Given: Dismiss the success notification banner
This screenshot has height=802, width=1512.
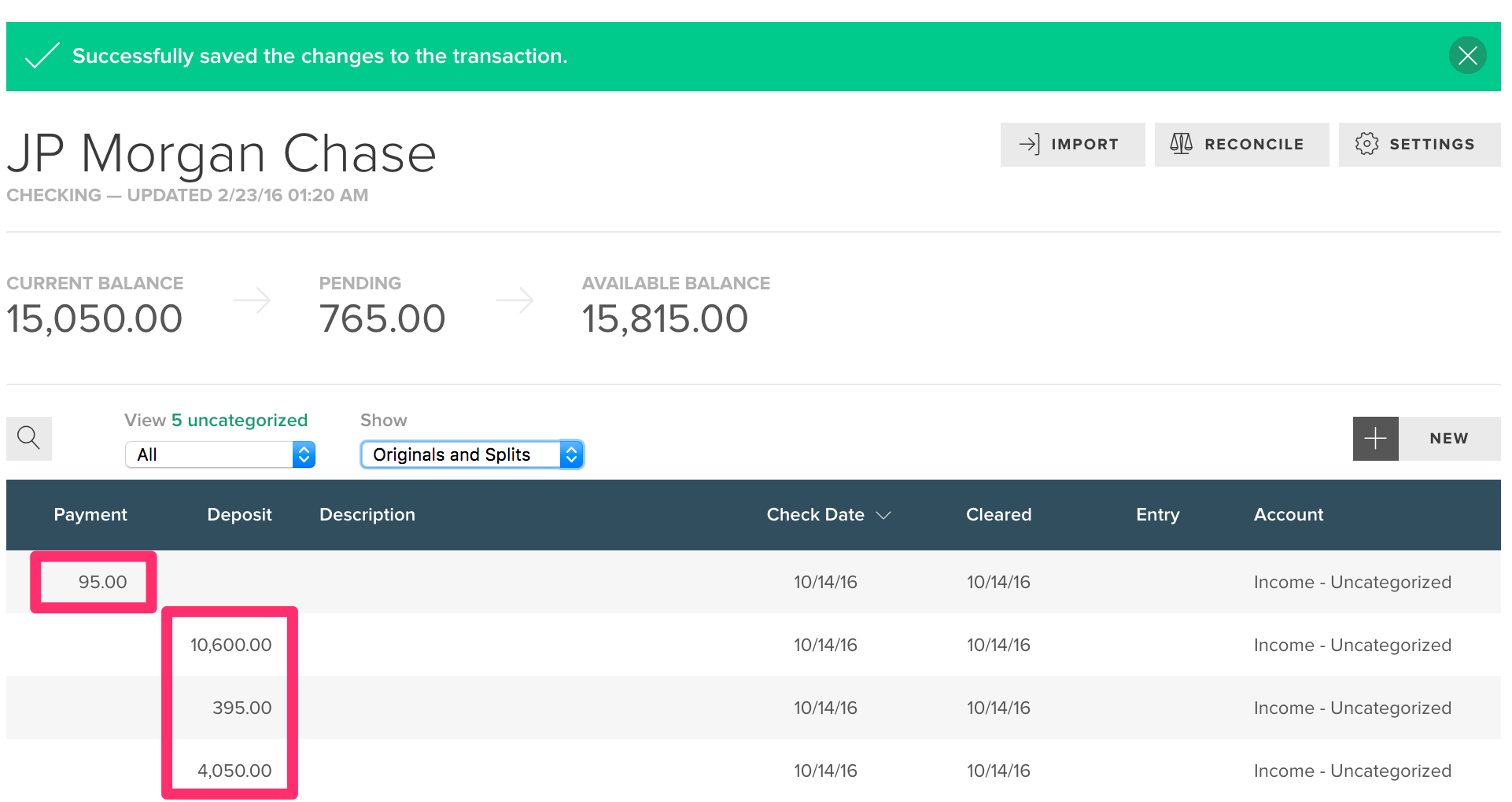Looking at the screenshot, I should (1467, 56).
